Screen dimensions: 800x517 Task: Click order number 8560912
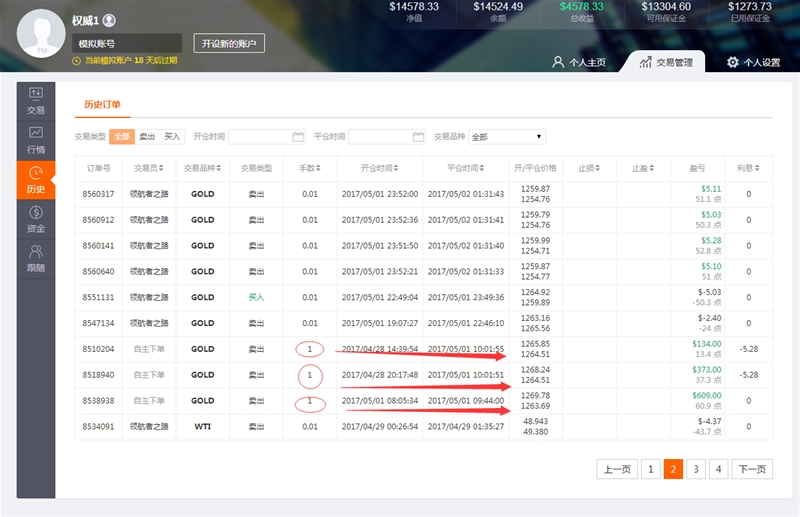pyautogui.click(x=98, y=220)
